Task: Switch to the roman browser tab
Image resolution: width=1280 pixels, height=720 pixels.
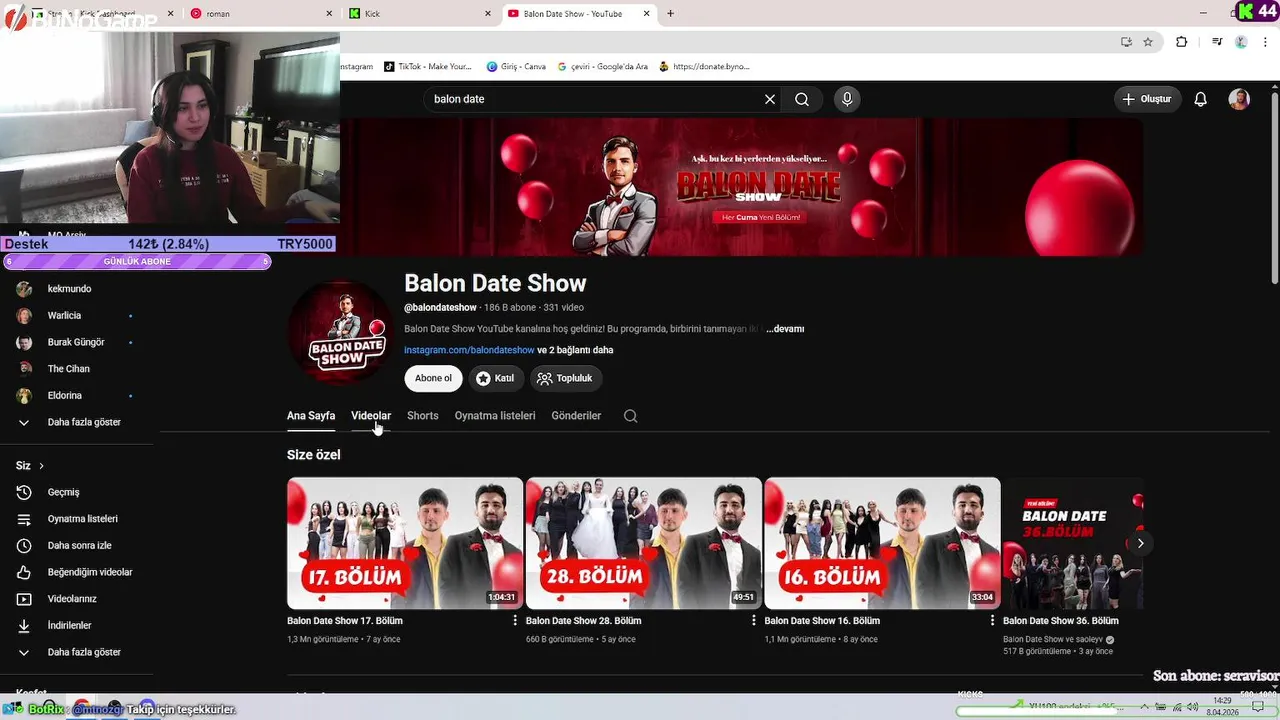Action: (x=260, y=14)
